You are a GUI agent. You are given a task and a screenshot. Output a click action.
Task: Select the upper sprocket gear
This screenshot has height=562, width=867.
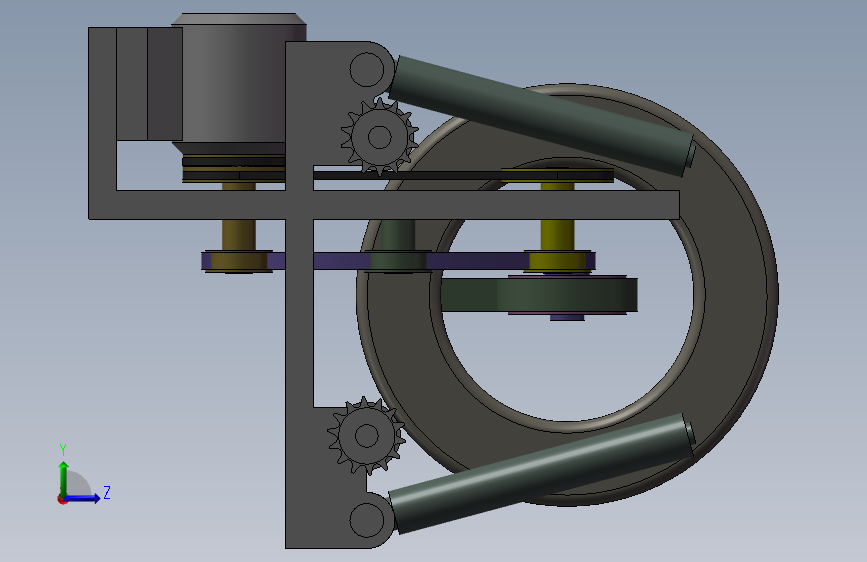(x=379, y=137)
